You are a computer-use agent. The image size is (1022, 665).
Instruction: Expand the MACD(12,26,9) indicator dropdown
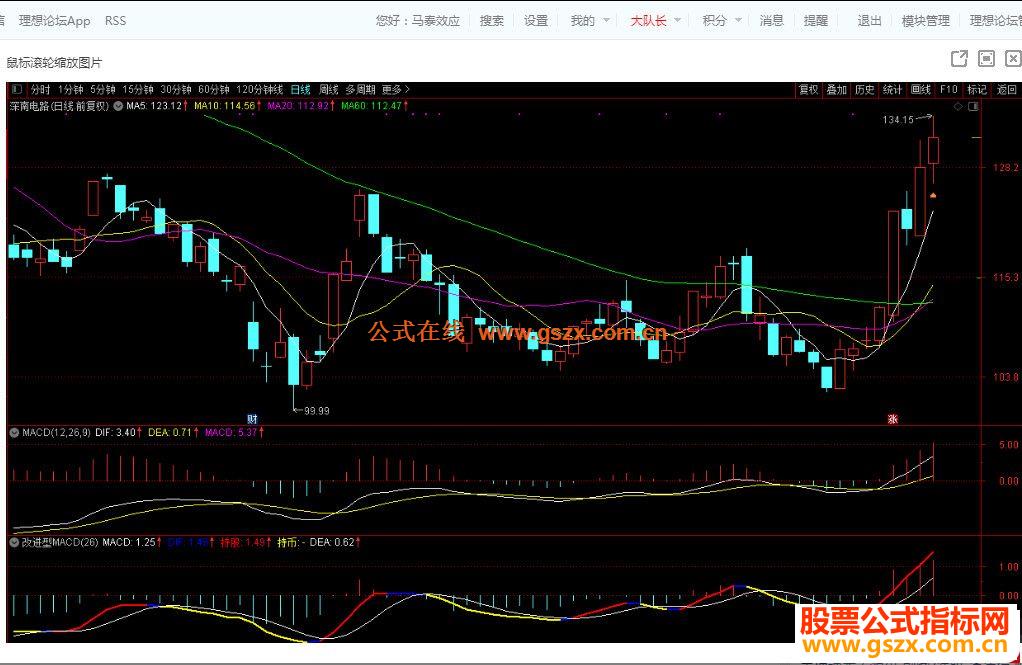point(14,432)
